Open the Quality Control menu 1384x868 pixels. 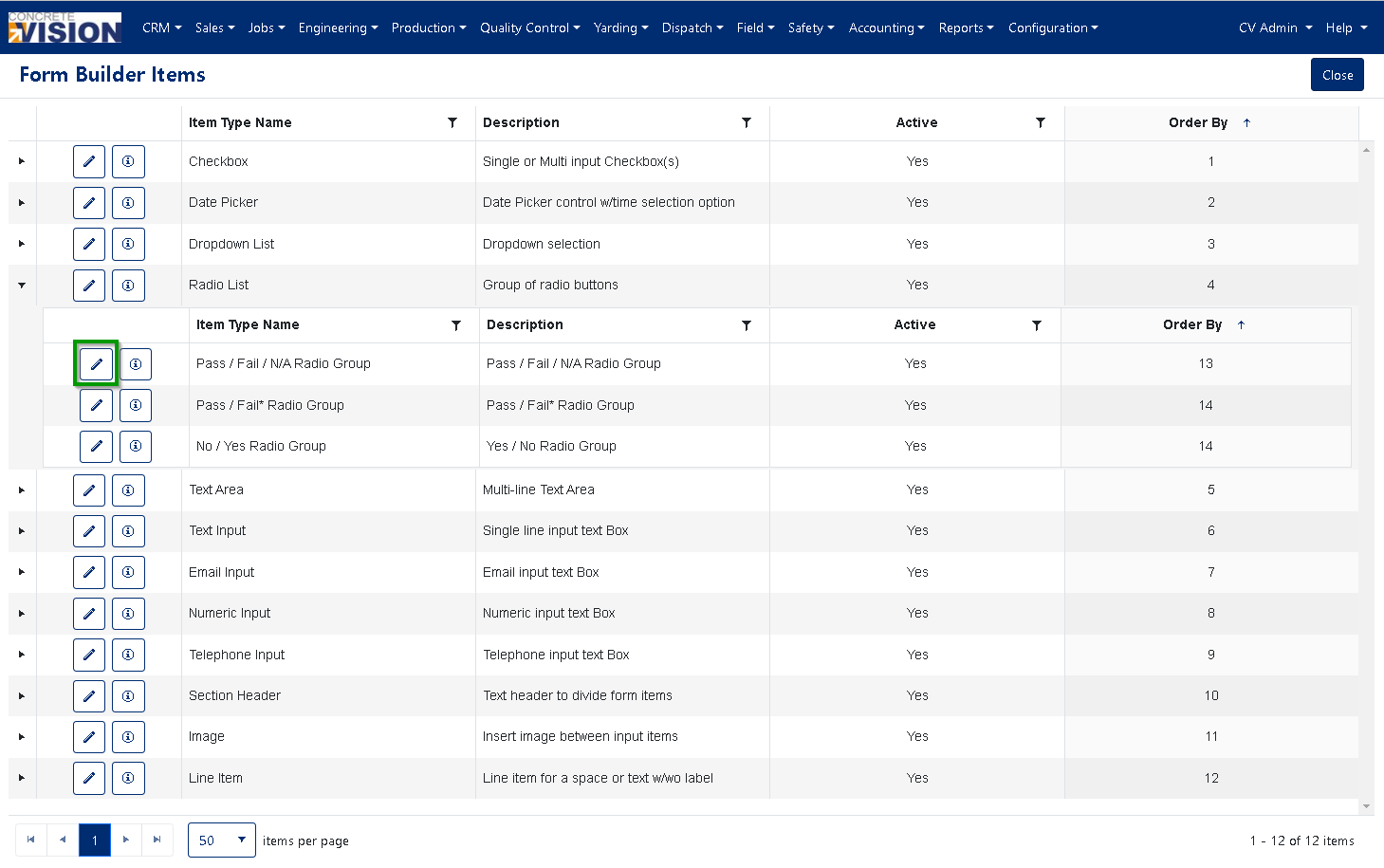point(529,28)
